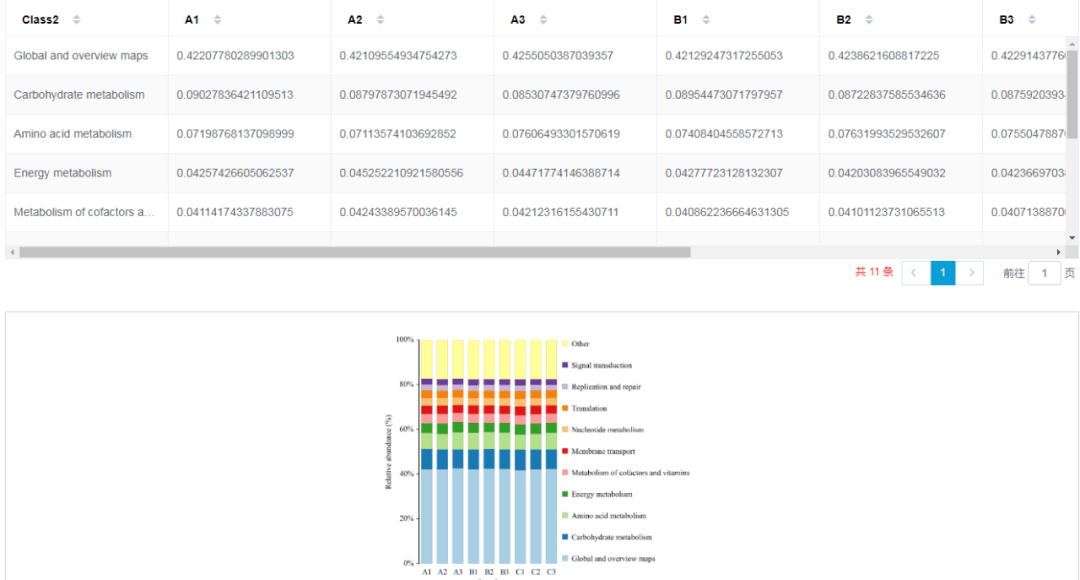Click the Energy metabolism row label

63,173
